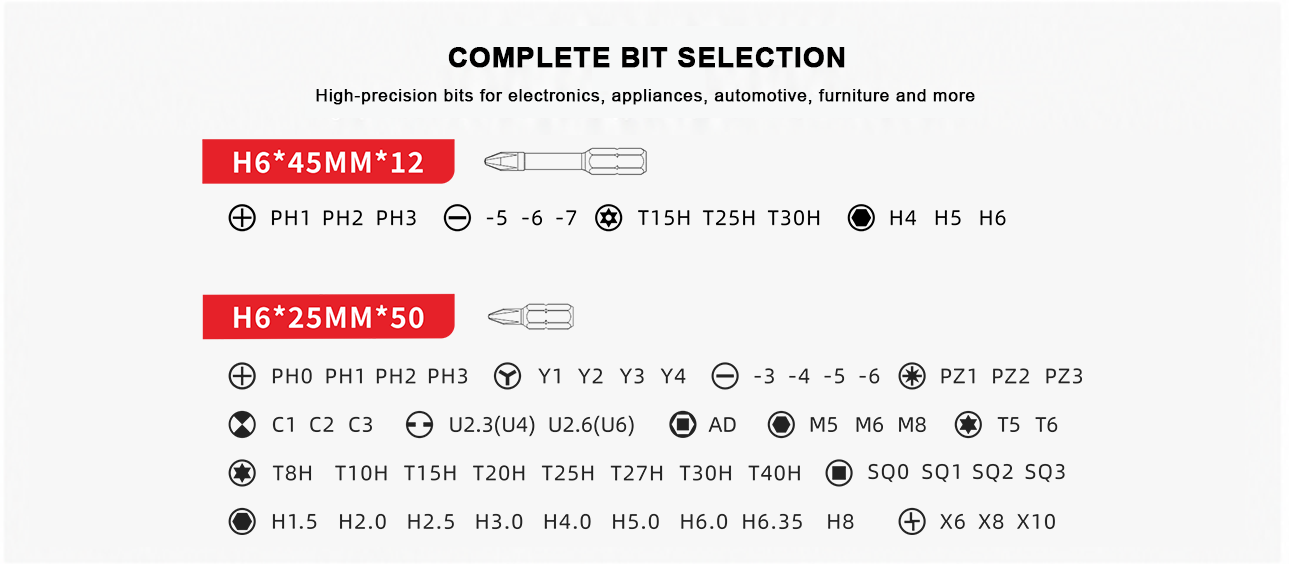1289x564 pixels.
Task: Click the short 25mm bit illustration
Action: pos(531,317)
